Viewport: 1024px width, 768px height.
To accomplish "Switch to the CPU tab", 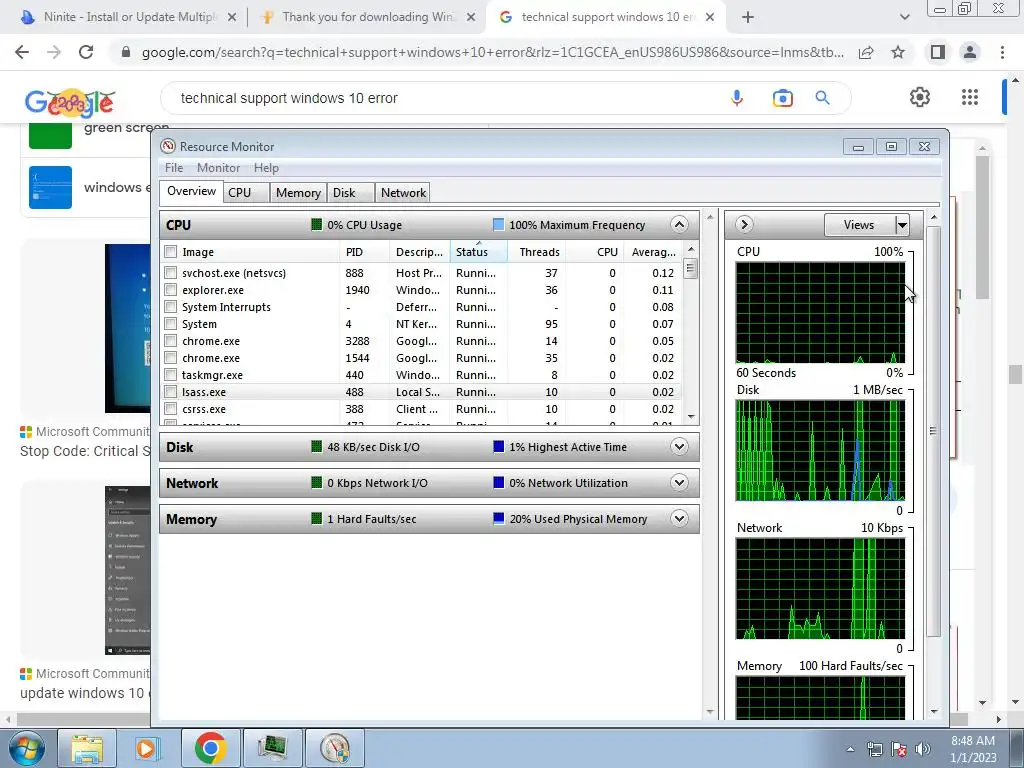I will click(x=246, y=193).
